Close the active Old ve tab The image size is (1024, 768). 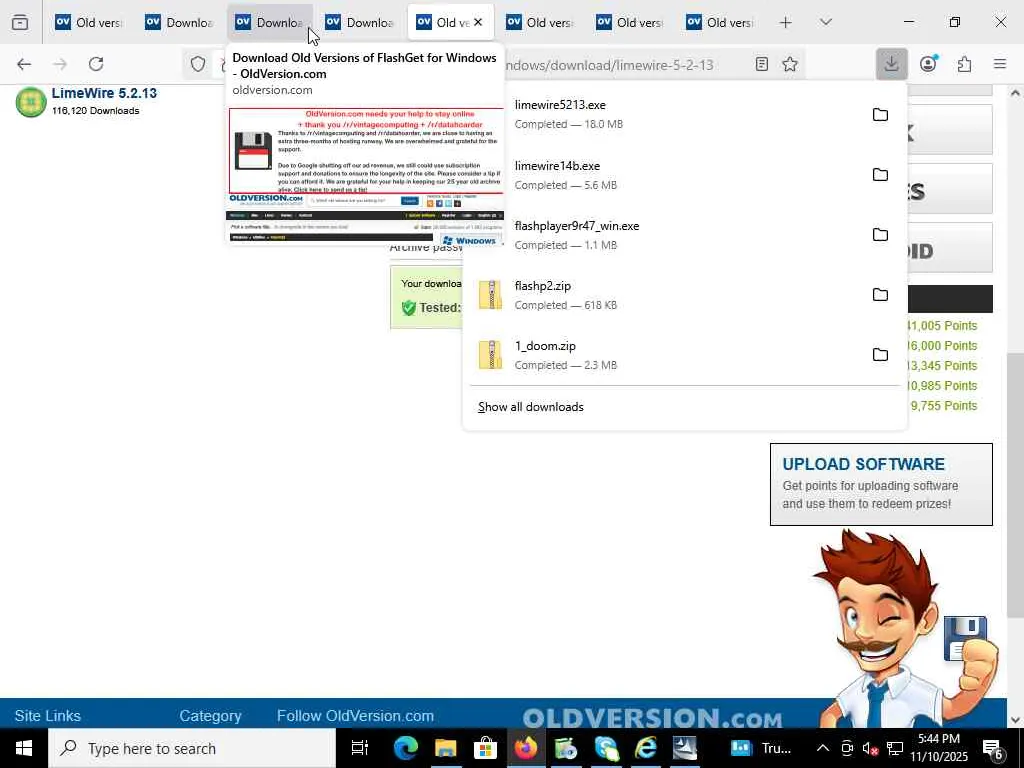click(x=478, y=22)
